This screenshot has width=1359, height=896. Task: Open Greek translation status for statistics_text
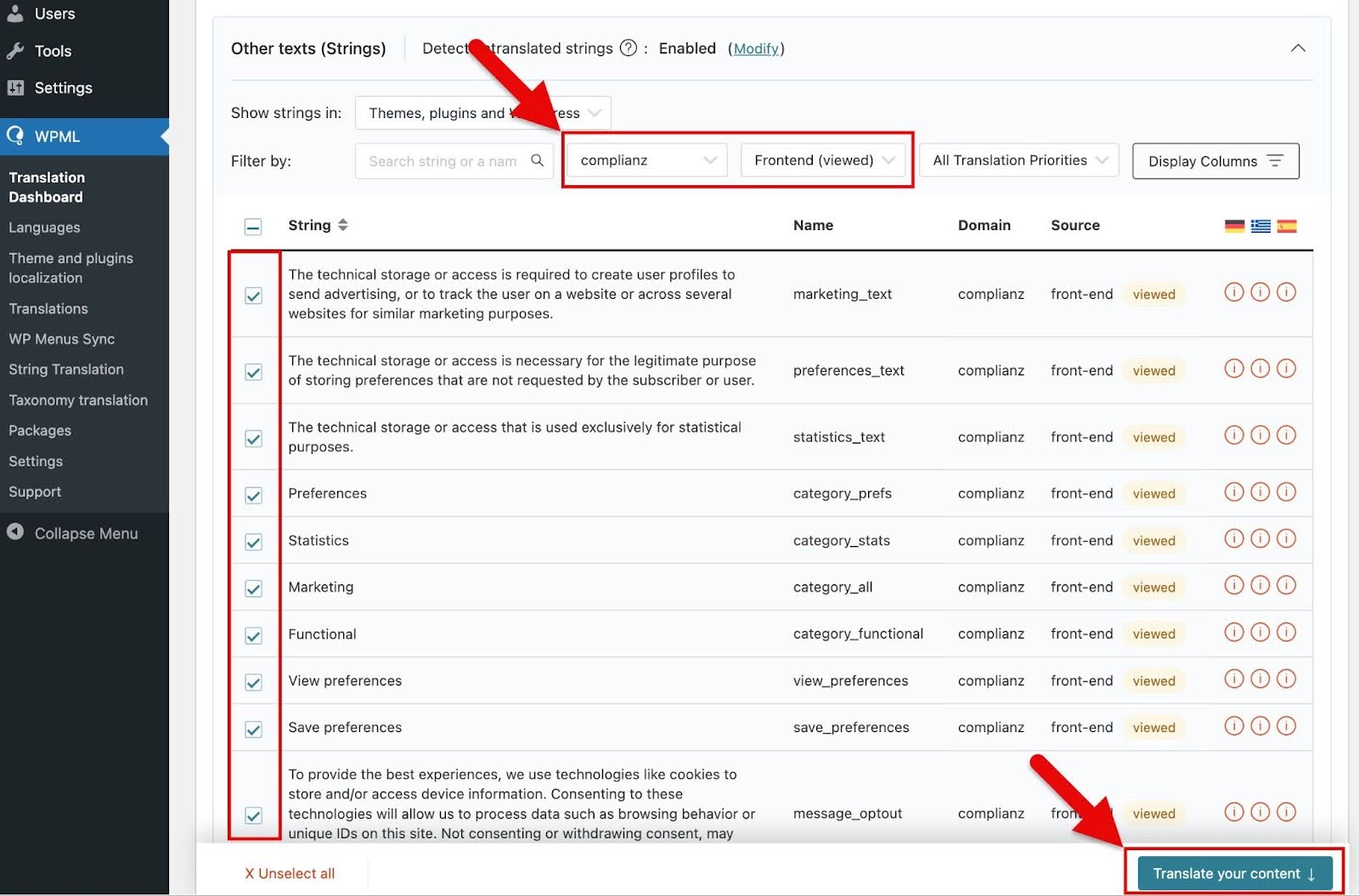click(x=1260, y=436)
